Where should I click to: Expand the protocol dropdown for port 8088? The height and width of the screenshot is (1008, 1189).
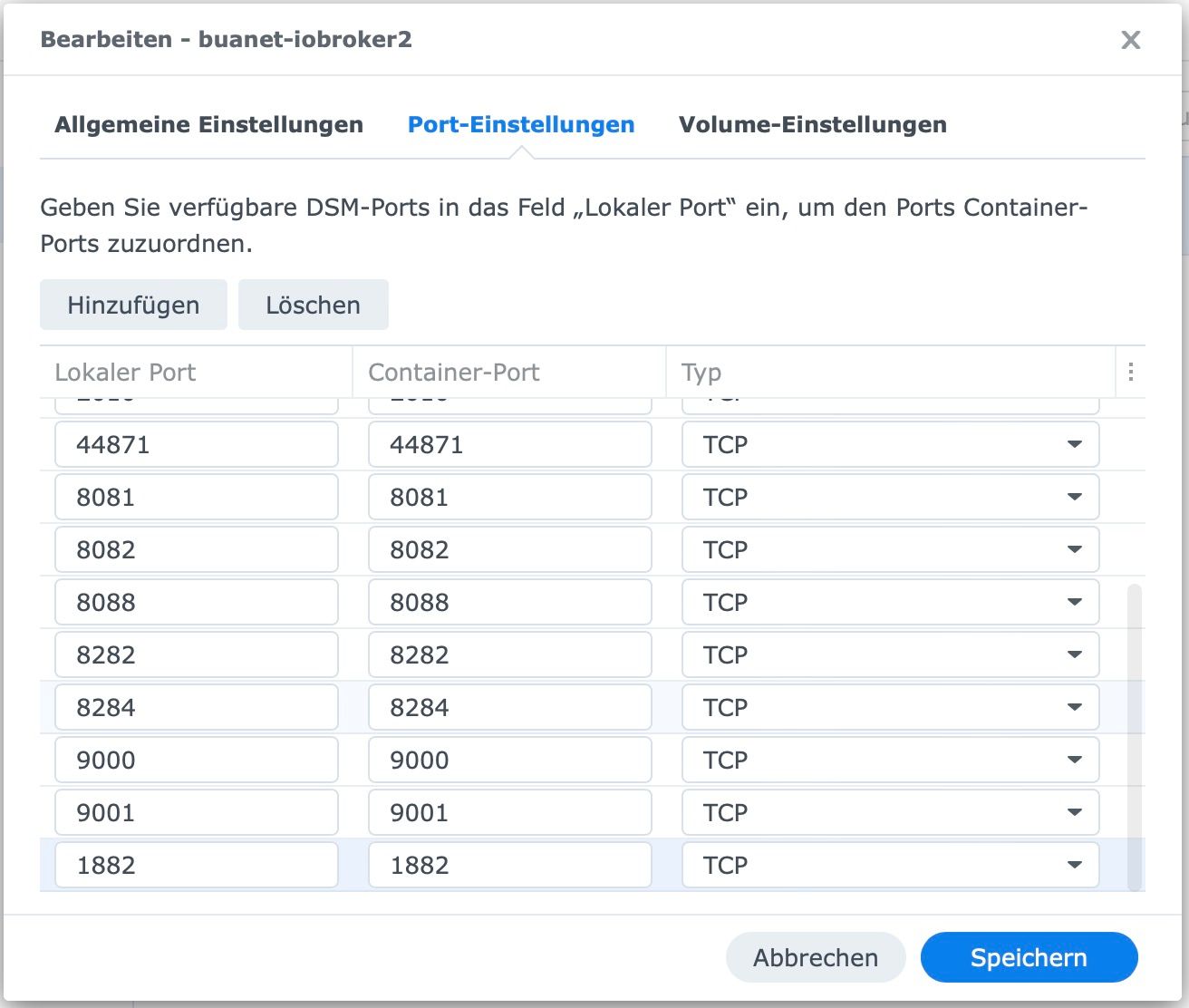coord(1074,603)
